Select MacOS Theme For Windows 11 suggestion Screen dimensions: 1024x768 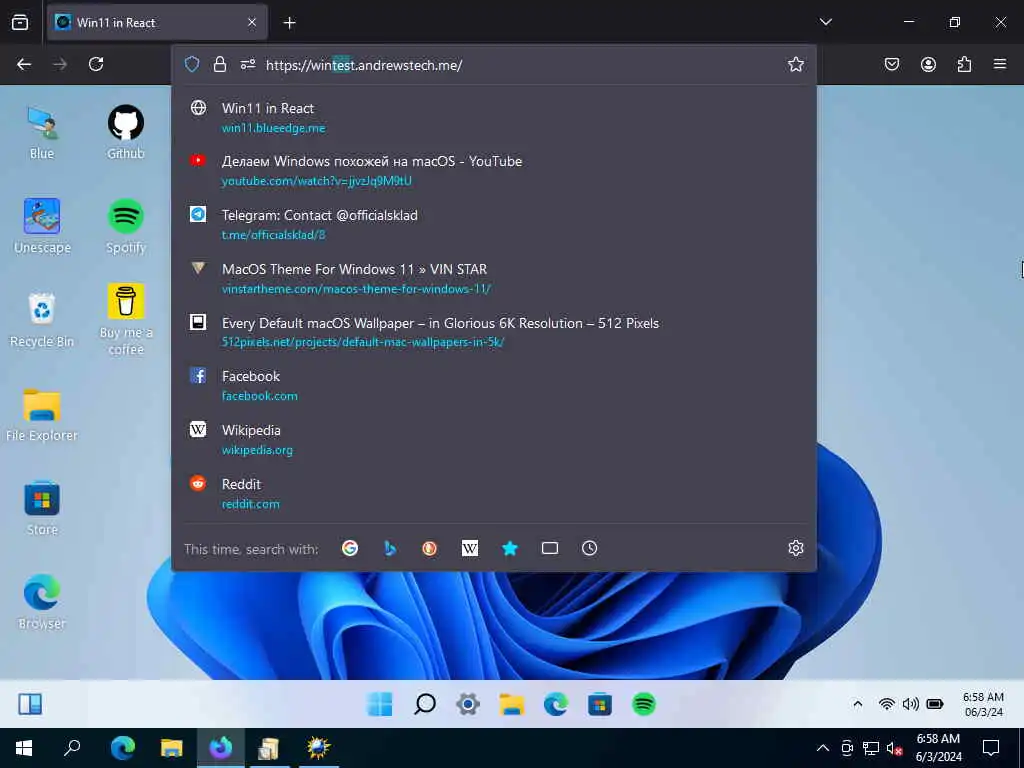[494, 279]
